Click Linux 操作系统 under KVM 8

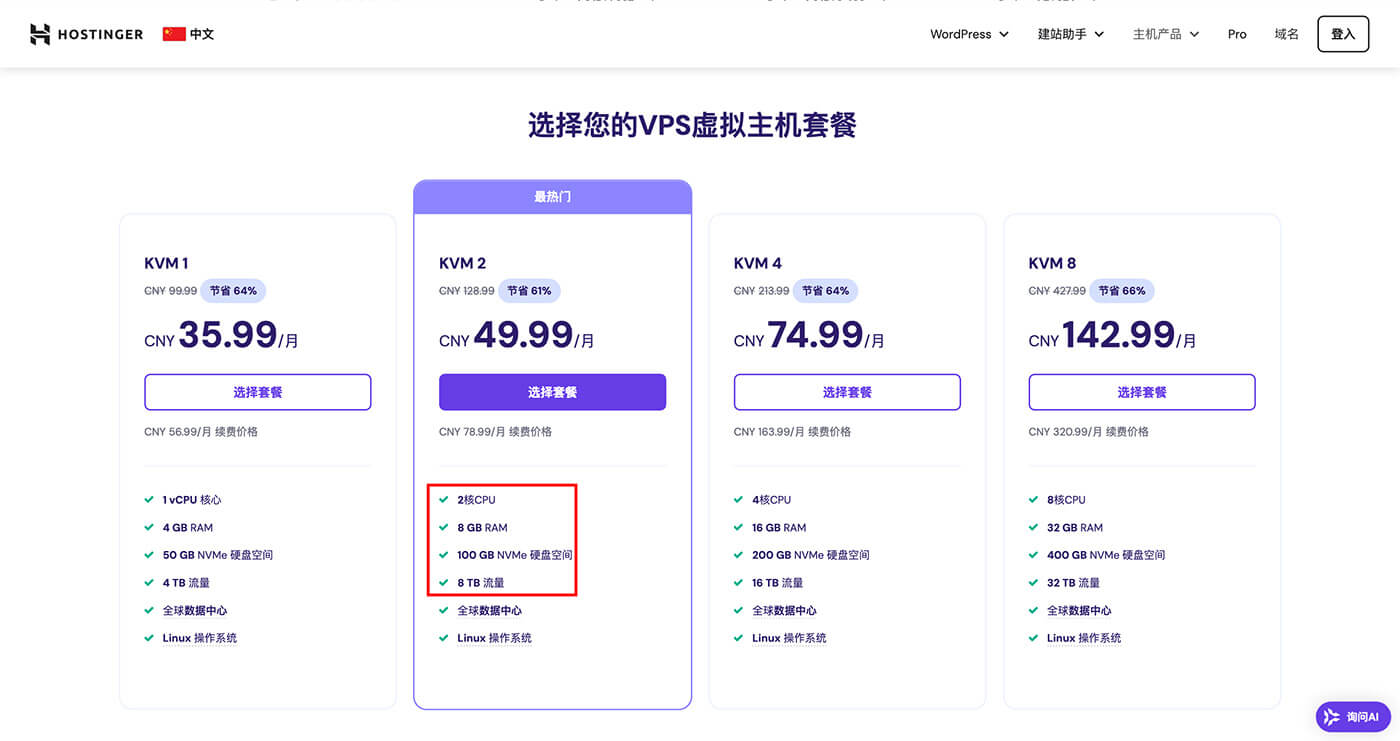1085,638
